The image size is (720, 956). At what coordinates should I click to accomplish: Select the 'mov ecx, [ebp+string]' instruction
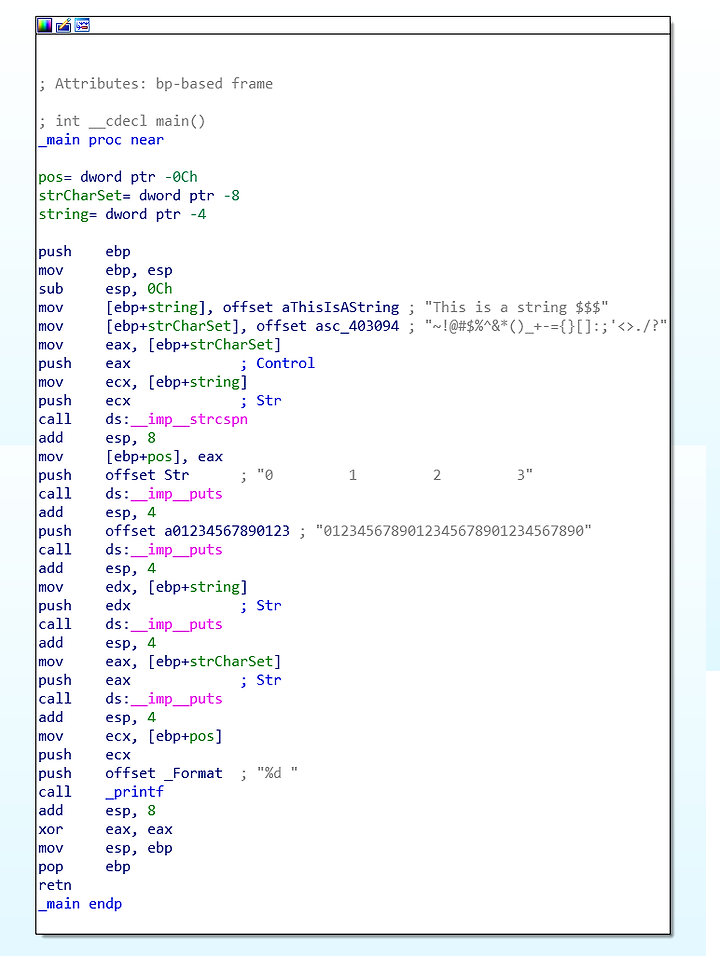coord(143,382)
